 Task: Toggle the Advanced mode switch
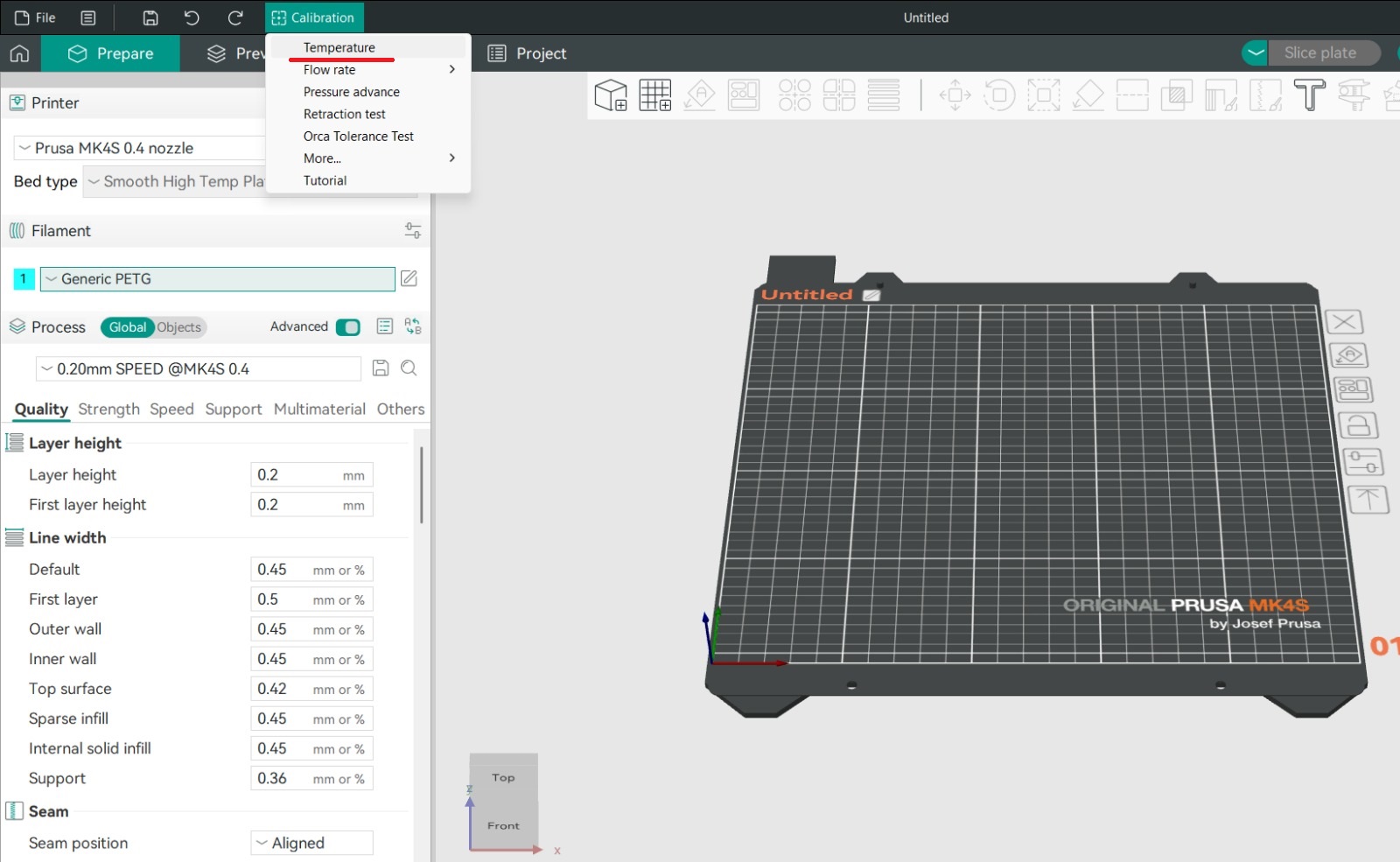pyautogui.click(x=347, y=326)
